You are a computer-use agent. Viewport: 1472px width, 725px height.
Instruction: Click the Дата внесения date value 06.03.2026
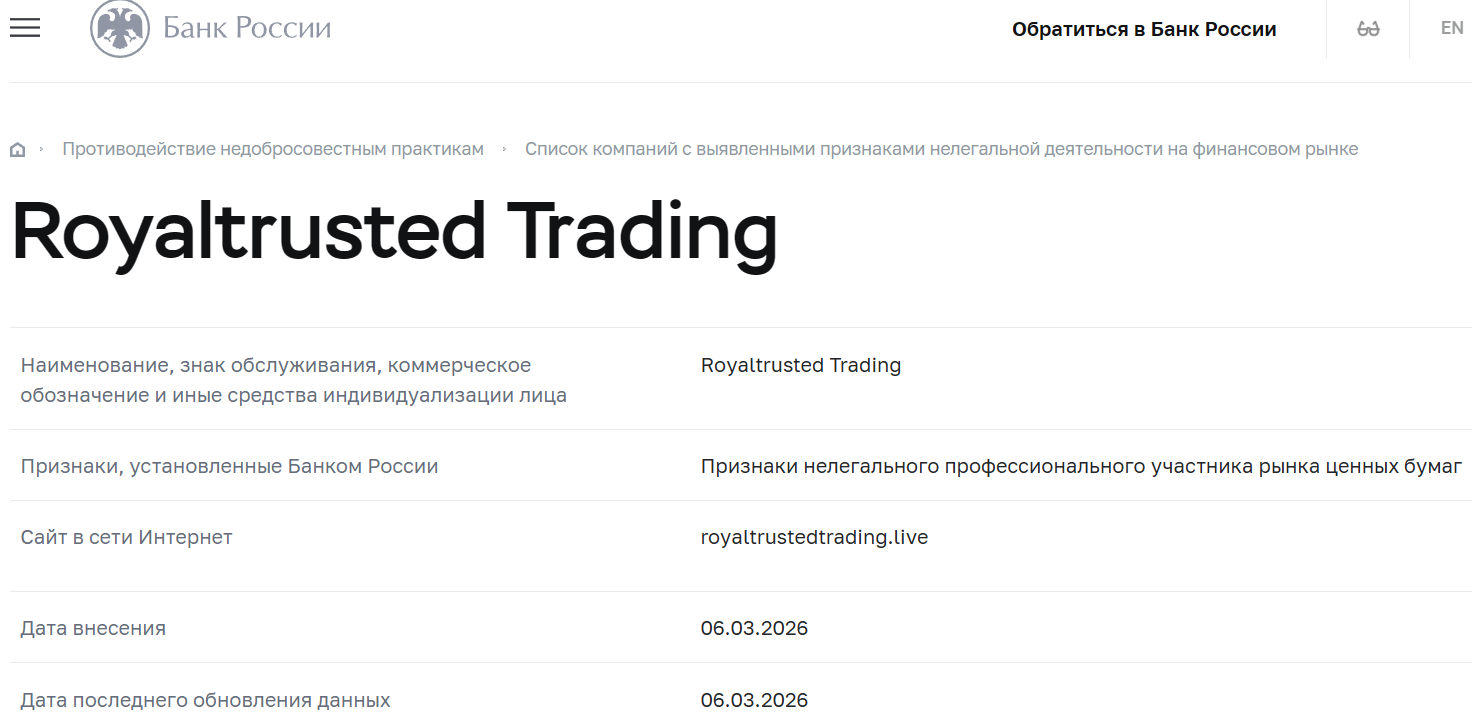(x=755, y=628)
